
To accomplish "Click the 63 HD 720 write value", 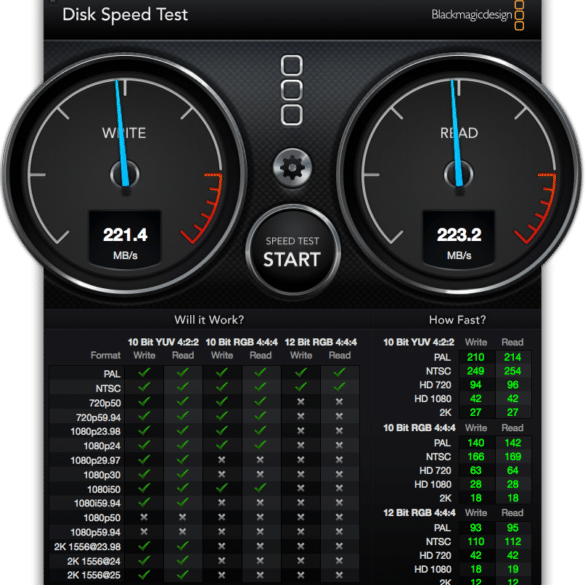I will (476, 470).
